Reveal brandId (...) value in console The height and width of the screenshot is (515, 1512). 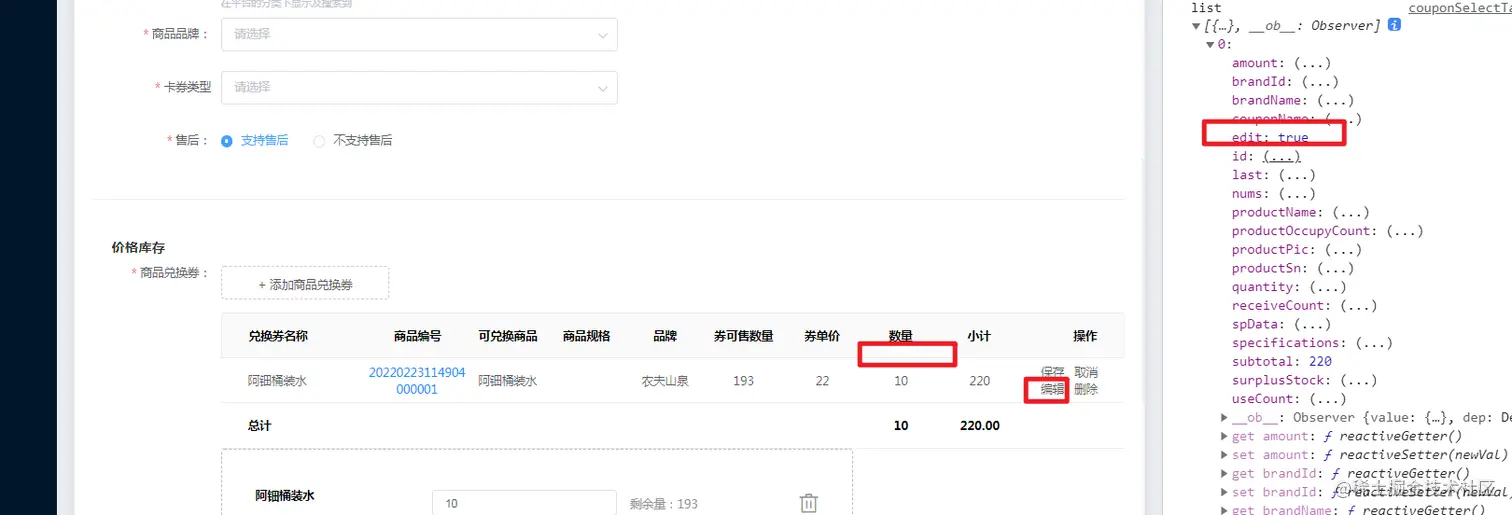1318,82
